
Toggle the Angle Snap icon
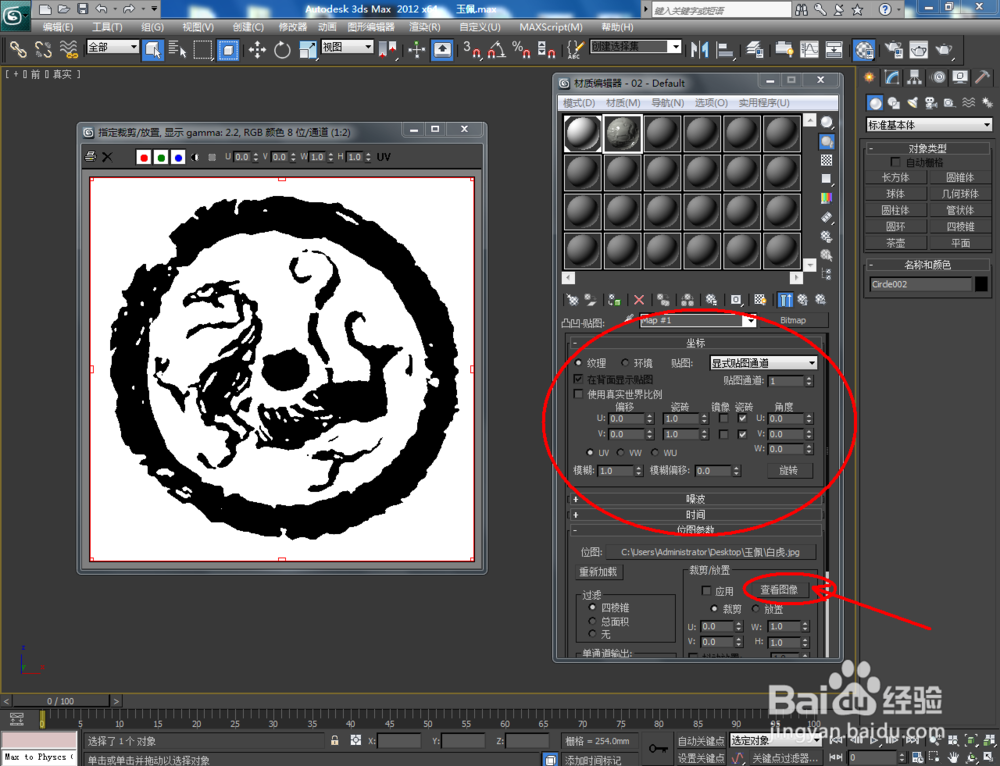tap(497, 49)
